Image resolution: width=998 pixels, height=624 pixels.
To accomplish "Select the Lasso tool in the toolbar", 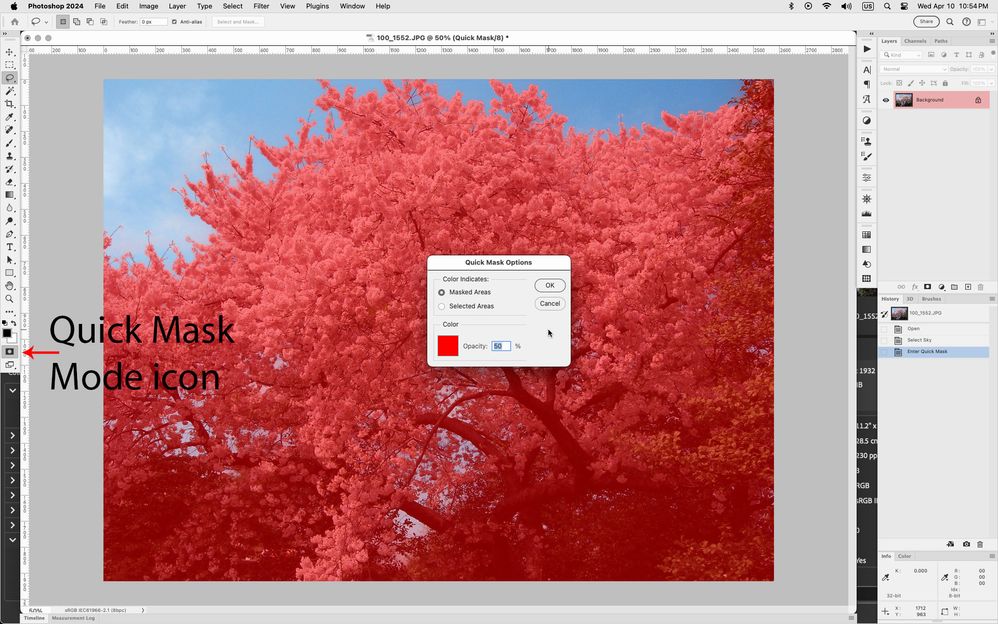I will [10, 75].
